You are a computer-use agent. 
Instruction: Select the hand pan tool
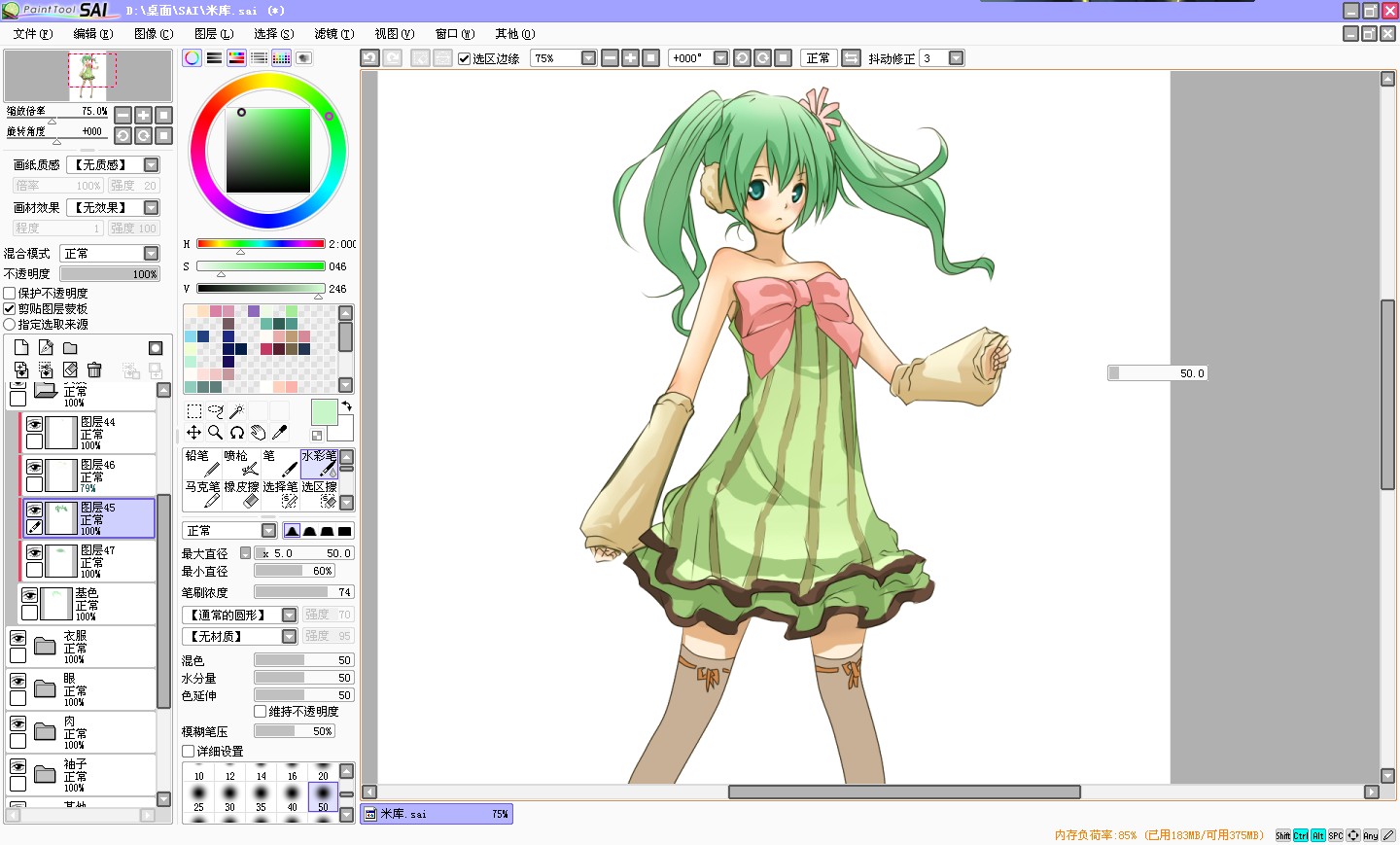pos(258,433)
